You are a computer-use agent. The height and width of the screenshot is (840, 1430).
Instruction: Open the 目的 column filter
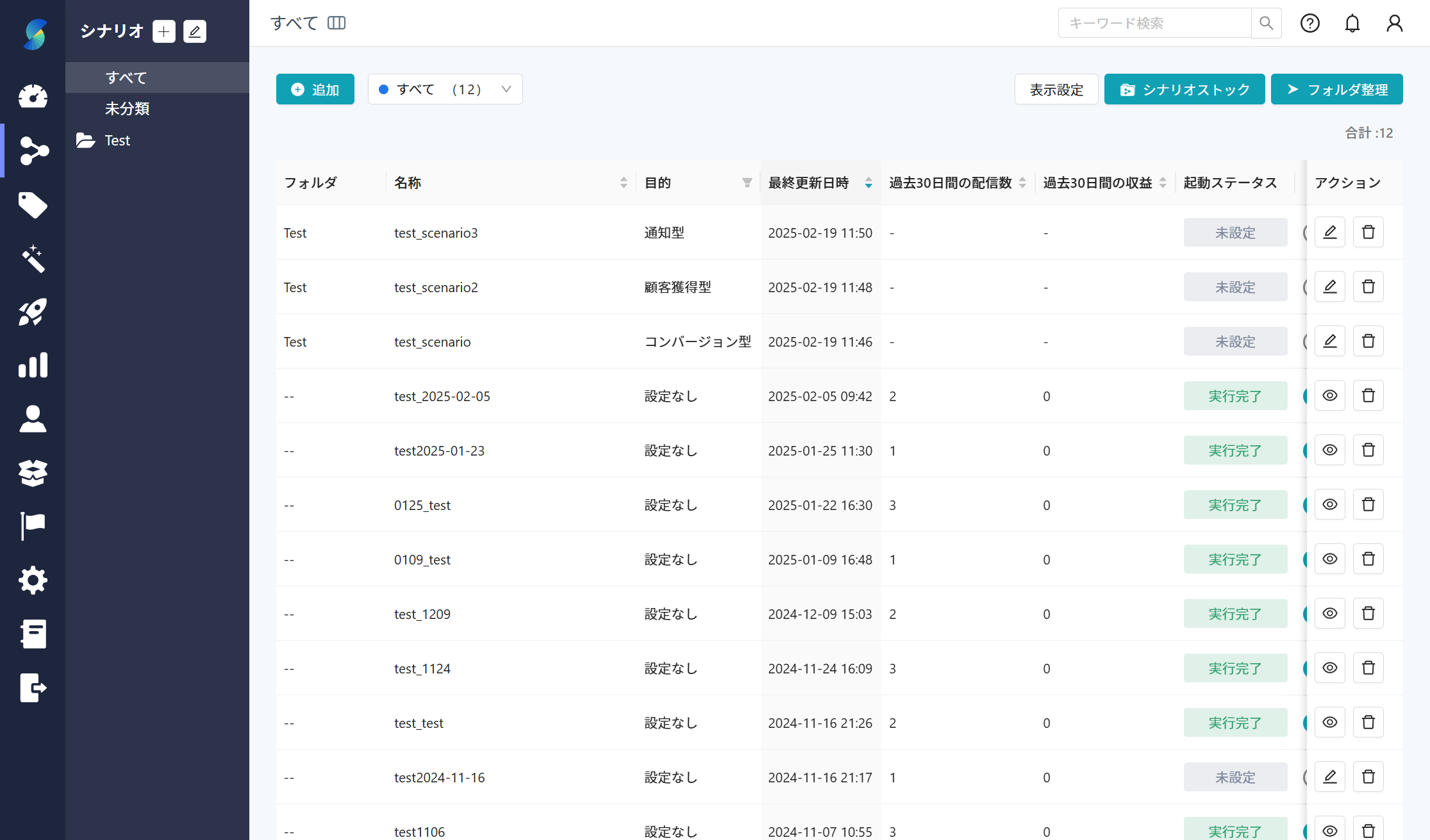pyautogui.click(x=747, y=183)
